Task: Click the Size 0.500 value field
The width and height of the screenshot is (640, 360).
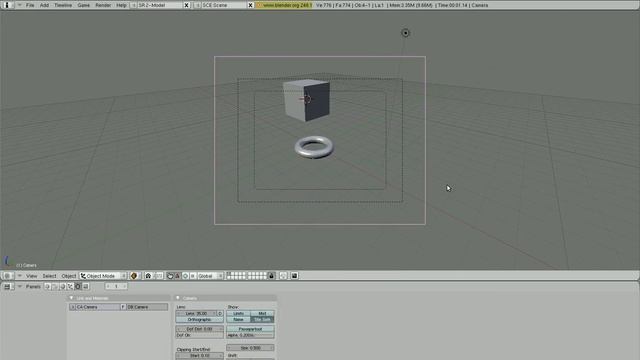Action: tap(251, 348)
